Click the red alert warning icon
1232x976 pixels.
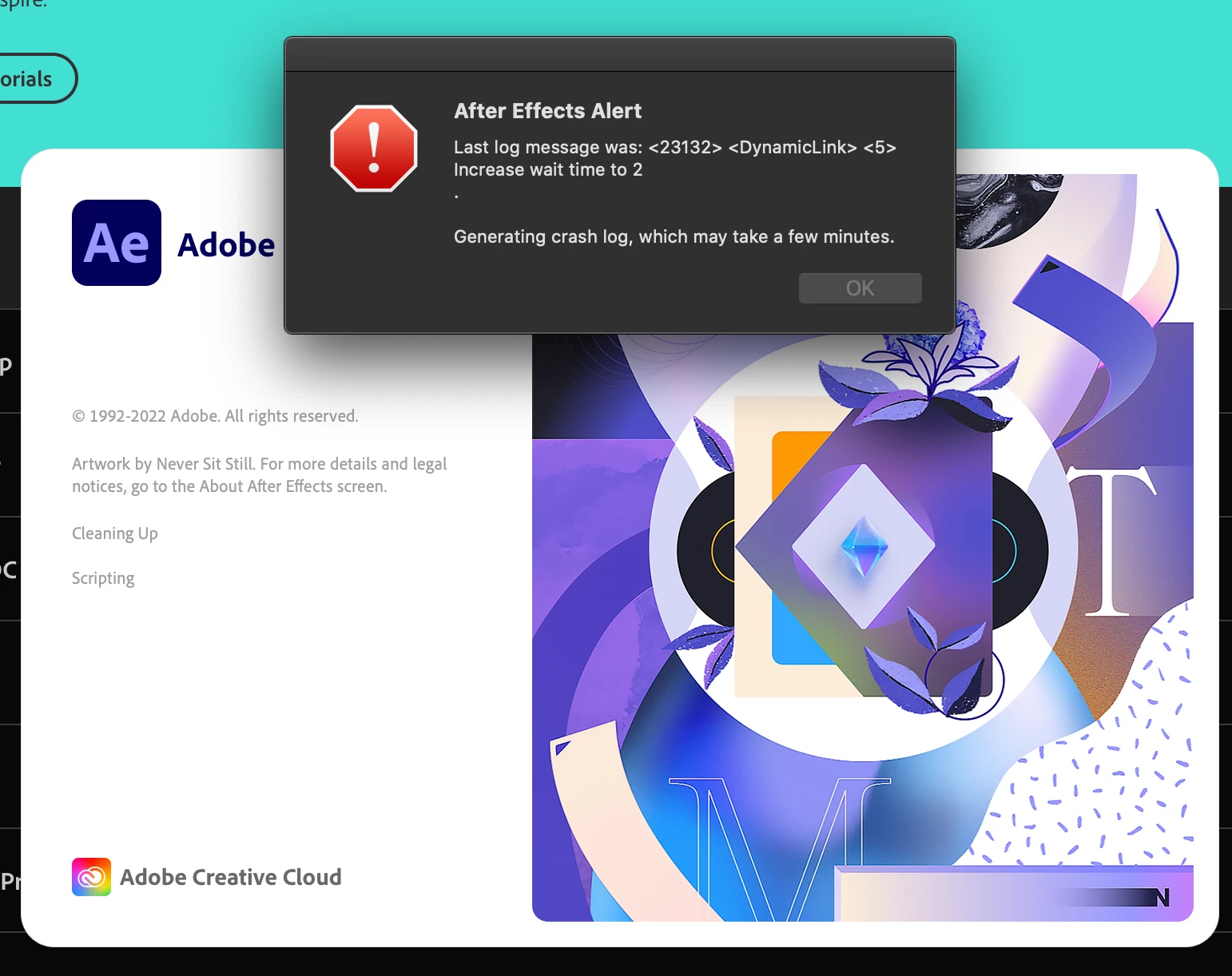(374, 149)
